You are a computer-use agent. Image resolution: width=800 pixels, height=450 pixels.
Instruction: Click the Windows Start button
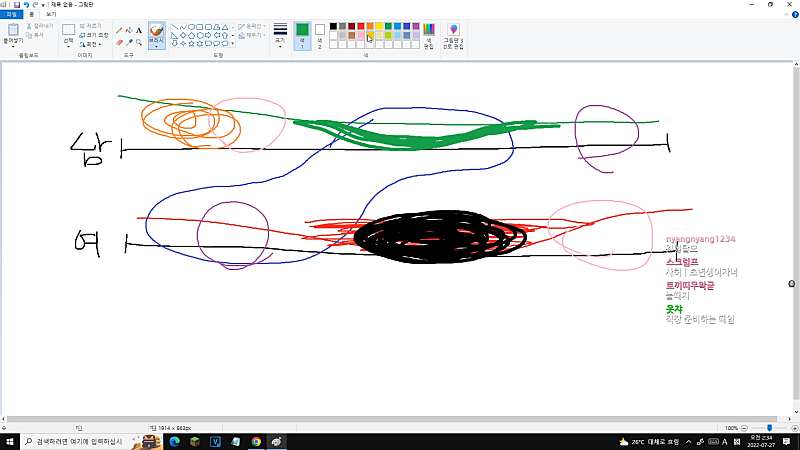tap(10, 442)
